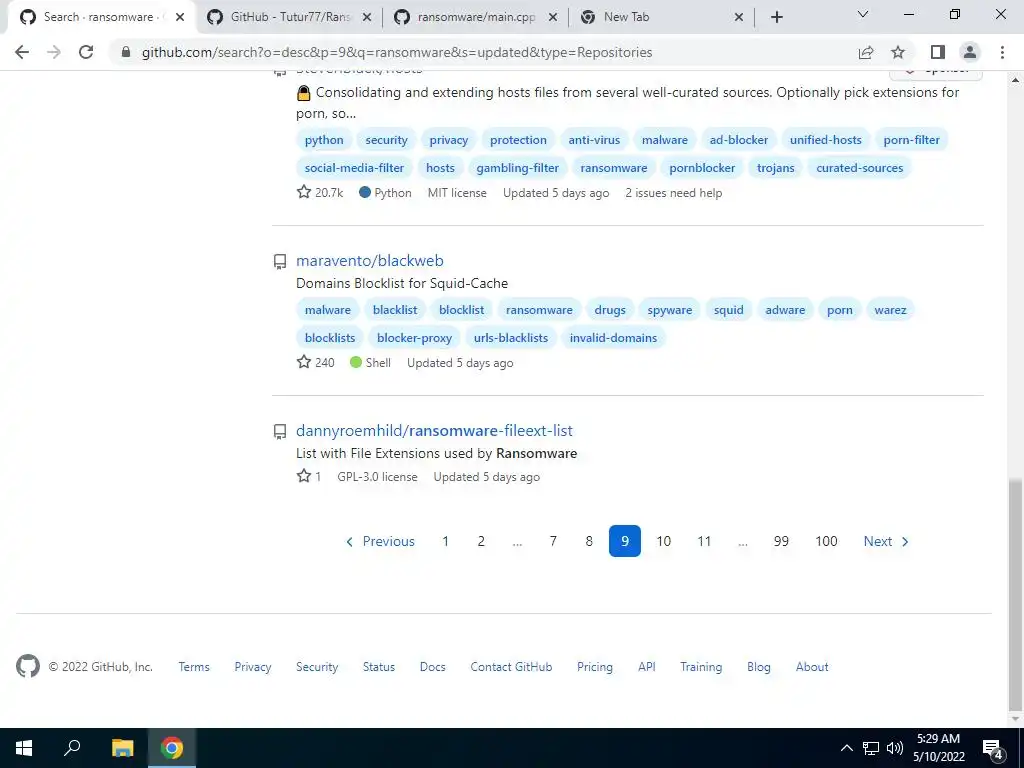This screenshot has width=1024, height=768.
Task: Click the 'anti-virus' topic tag
Action: pos(594,140)
